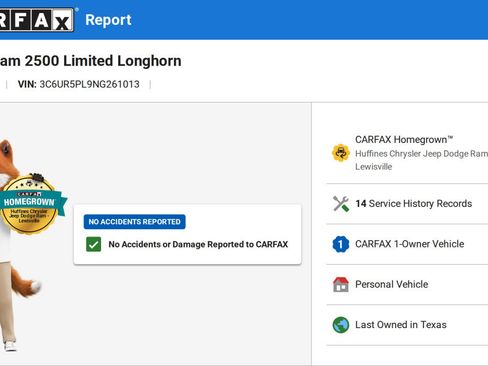Viewport: 488px width, 366px height.
Task: Click the Huffines Chrysler Jeep Dodge Ram dealer name
Action: tap(422, 154)
